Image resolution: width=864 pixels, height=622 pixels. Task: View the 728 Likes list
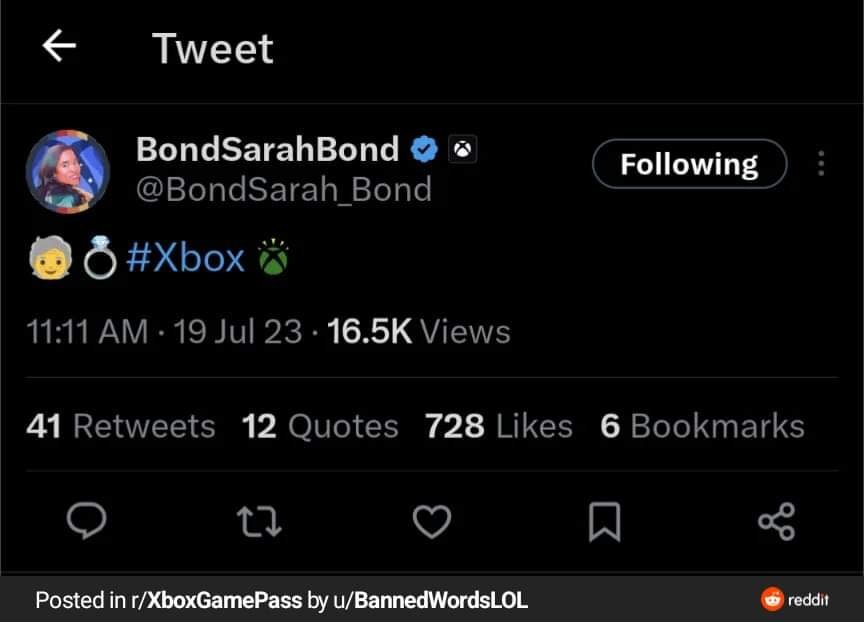coord(498,426)
